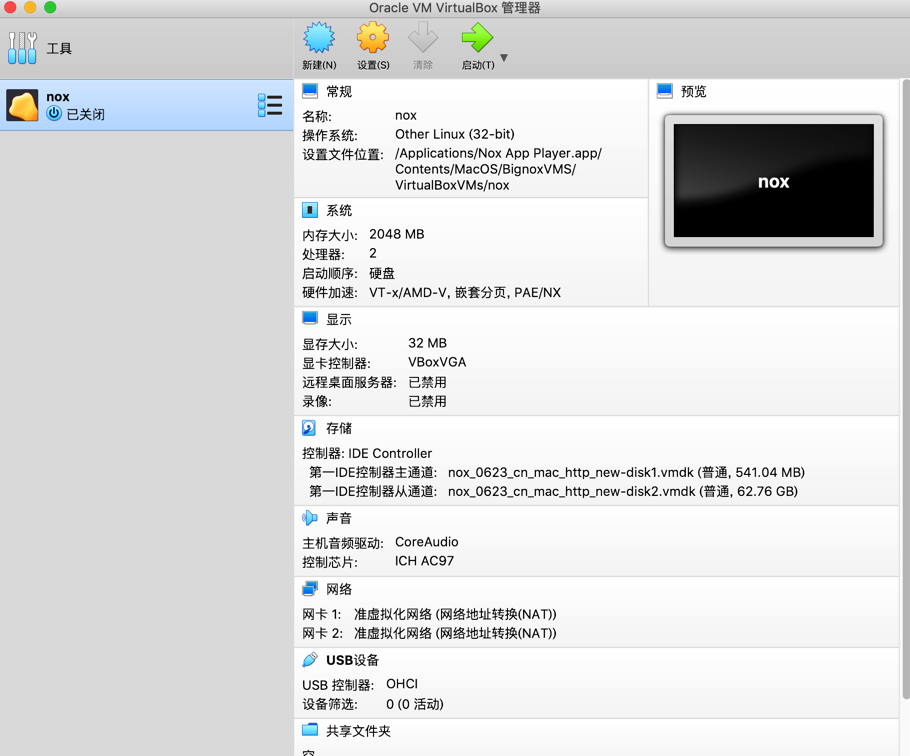
Task: Select the nox virtual machine entry
Action: click(x=146, y=105)
